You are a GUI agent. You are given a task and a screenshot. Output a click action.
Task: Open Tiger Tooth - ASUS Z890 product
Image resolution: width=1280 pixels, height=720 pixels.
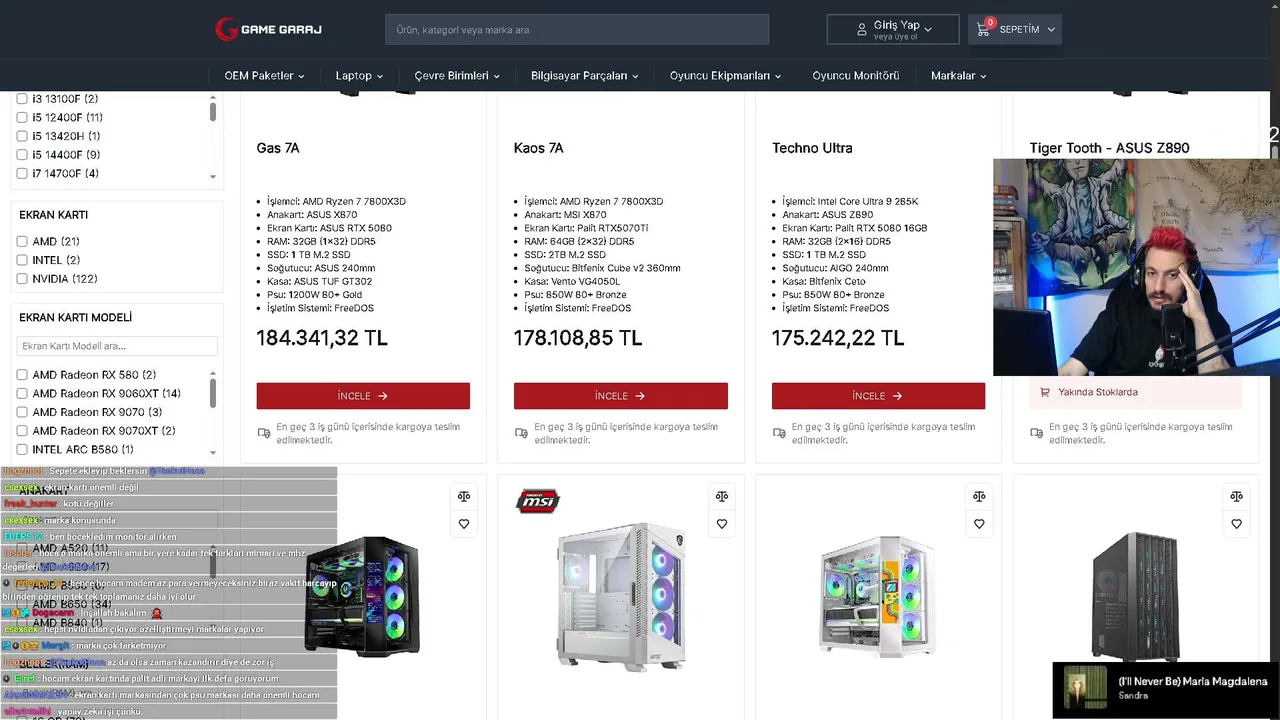pos(1109,148)
